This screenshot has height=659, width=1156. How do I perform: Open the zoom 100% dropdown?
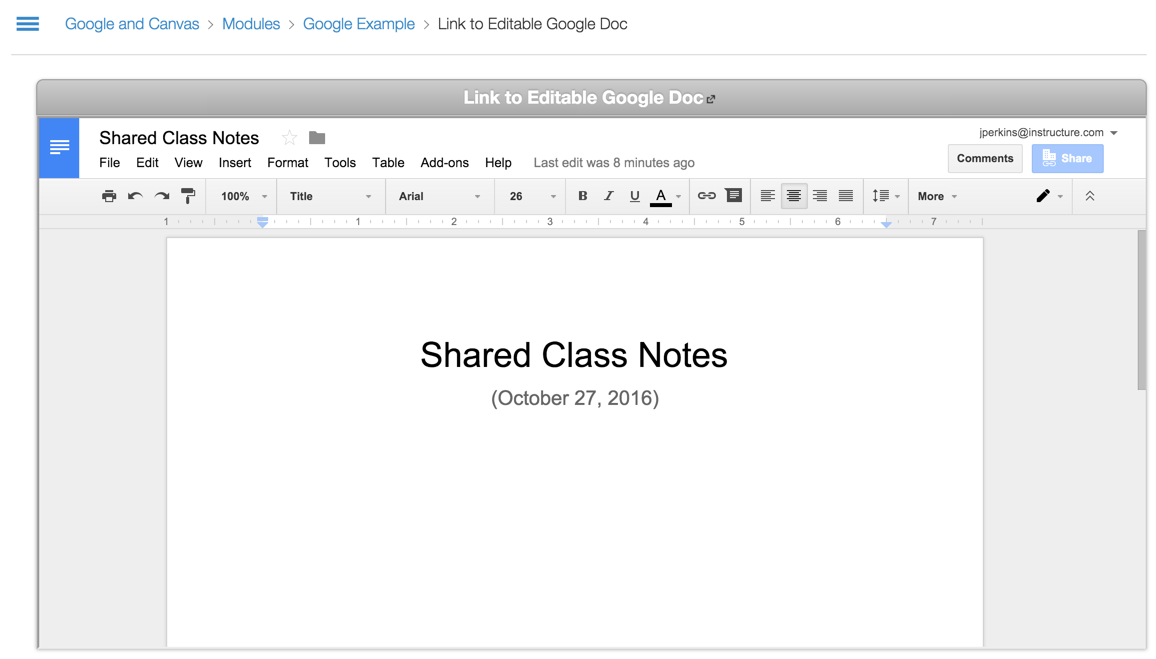tap(244, 196)
